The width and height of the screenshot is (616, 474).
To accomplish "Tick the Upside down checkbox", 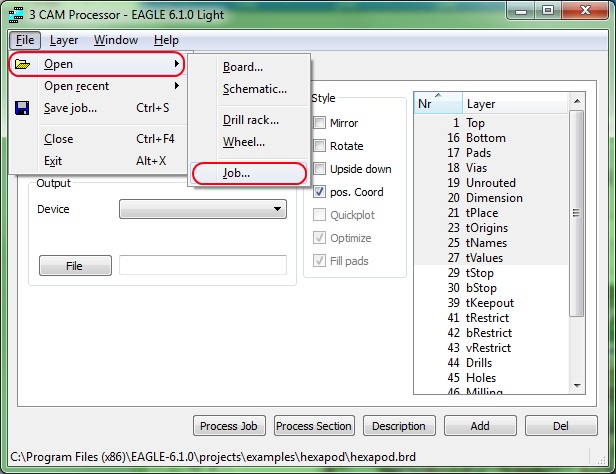I will (x=319, y=169).
